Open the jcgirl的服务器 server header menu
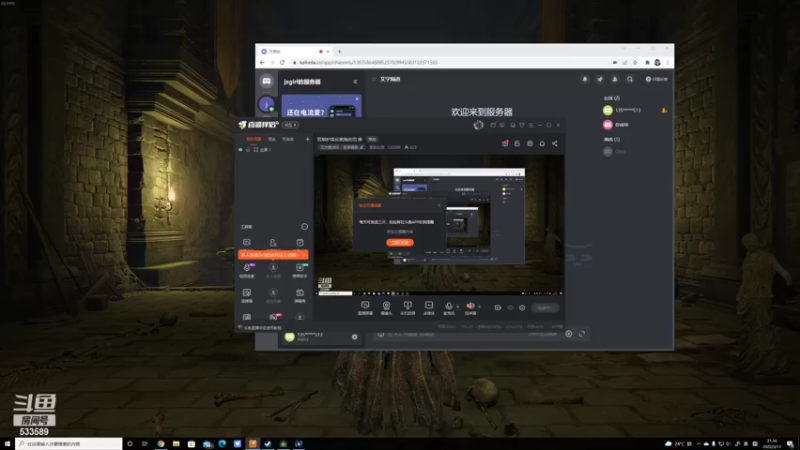Viewport: 800px width, 450px height. click(x=302, y=82)
